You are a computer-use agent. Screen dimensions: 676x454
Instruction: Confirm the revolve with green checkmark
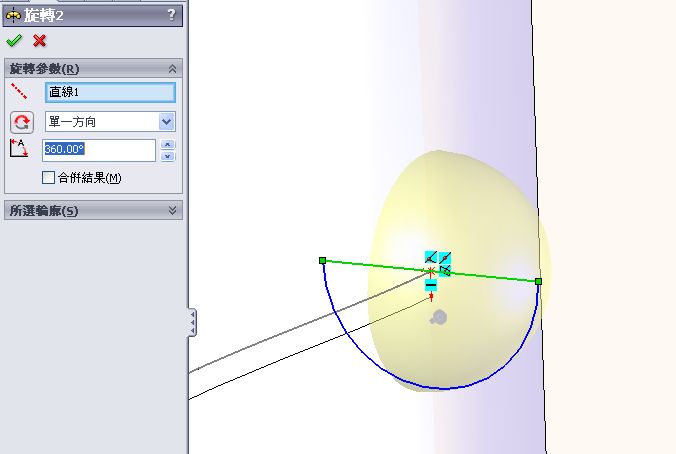click(14, 41)
